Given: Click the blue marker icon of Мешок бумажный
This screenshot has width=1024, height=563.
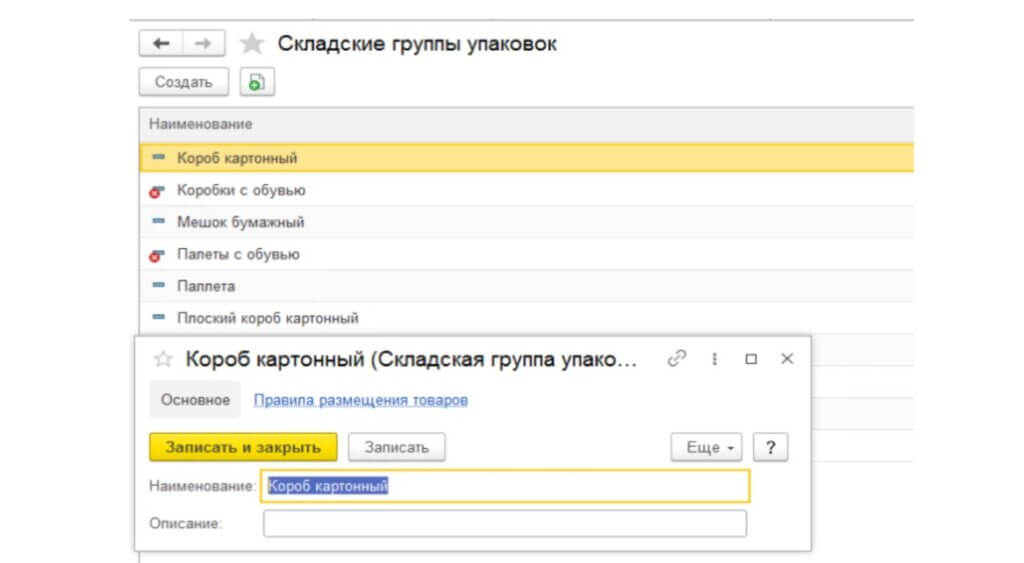Looking at the screenshot, I should coord(158,221).
